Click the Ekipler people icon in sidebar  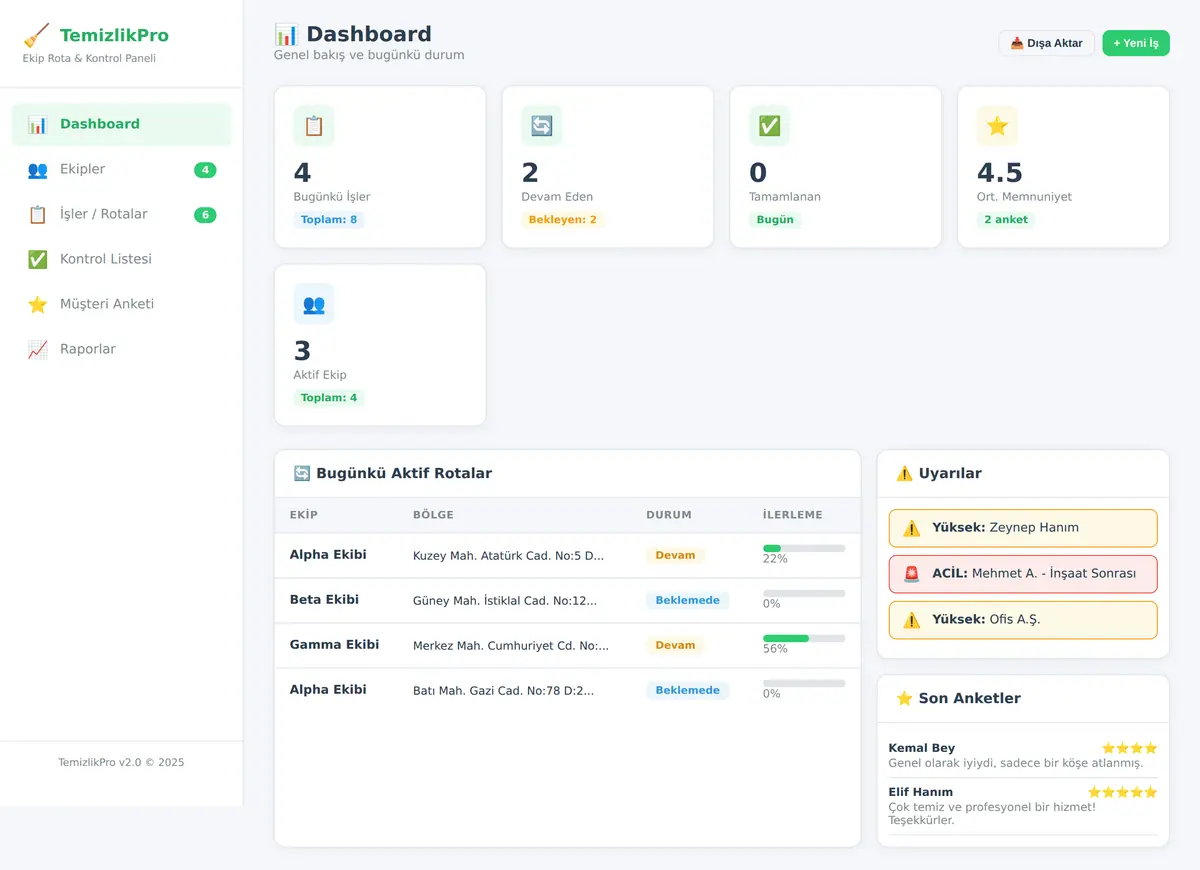point(38,170)
